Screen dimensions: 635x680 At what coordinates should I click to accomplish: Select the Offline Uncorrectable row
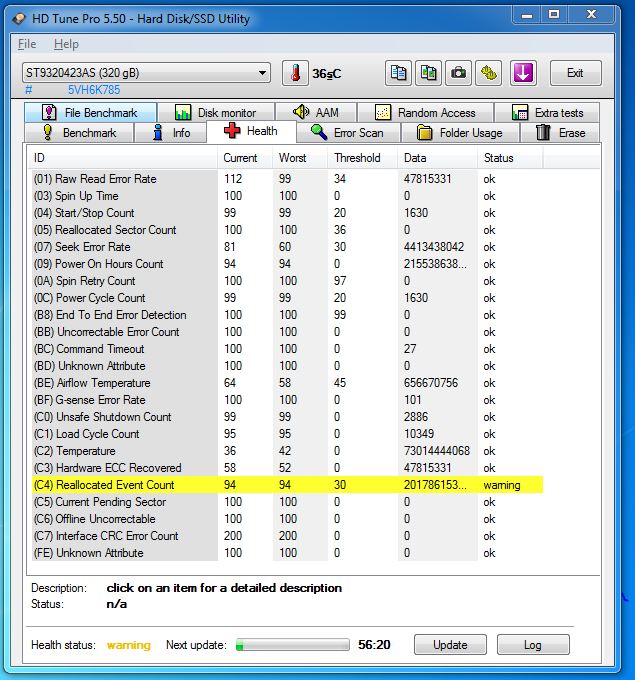coord(286,519)
